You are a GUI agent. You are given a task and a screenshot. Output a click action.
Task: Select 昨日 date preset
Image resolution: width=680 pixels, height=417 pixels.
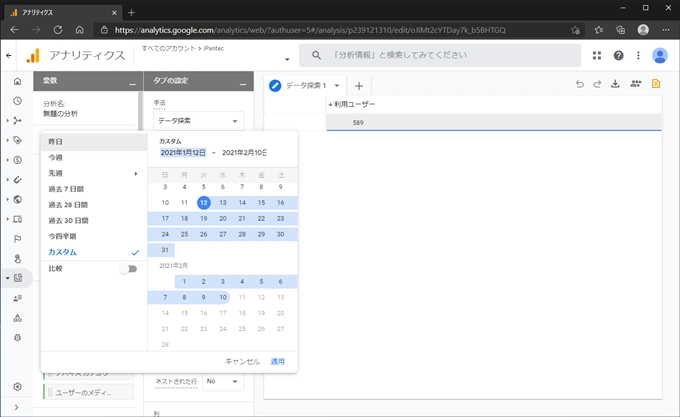[x=94, y=142]
